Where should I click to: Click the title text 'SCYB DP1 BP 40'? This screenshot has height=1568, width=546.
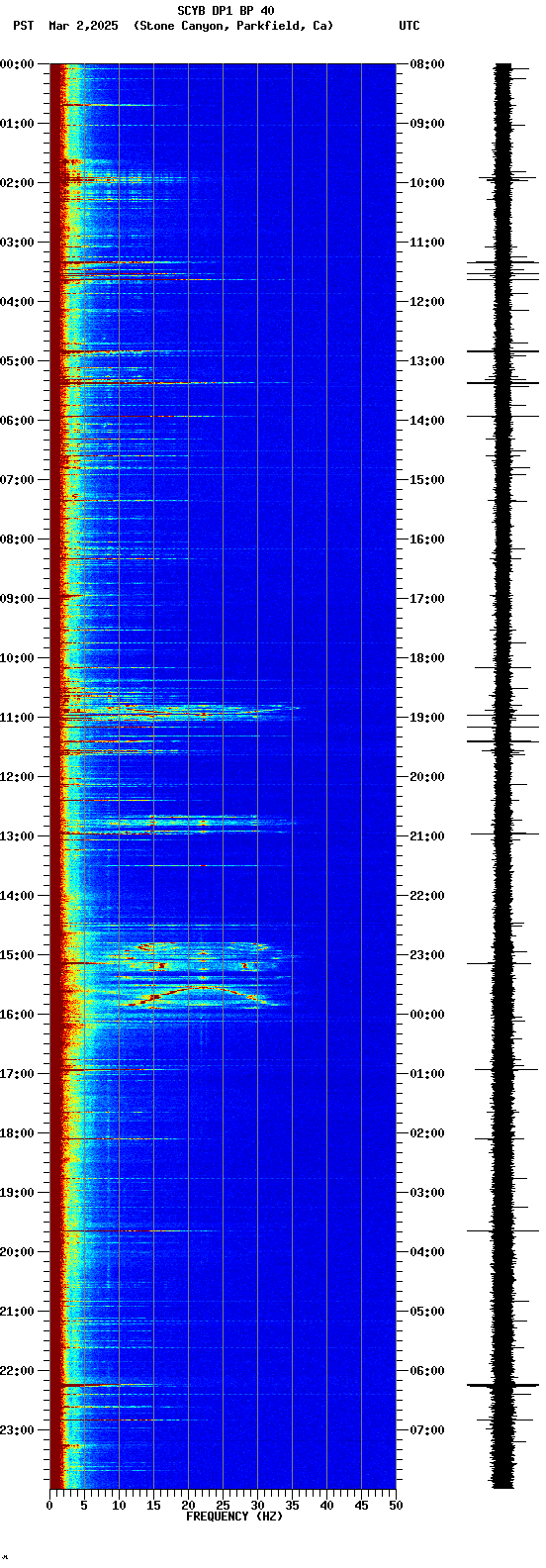click(x=226, y=11)
